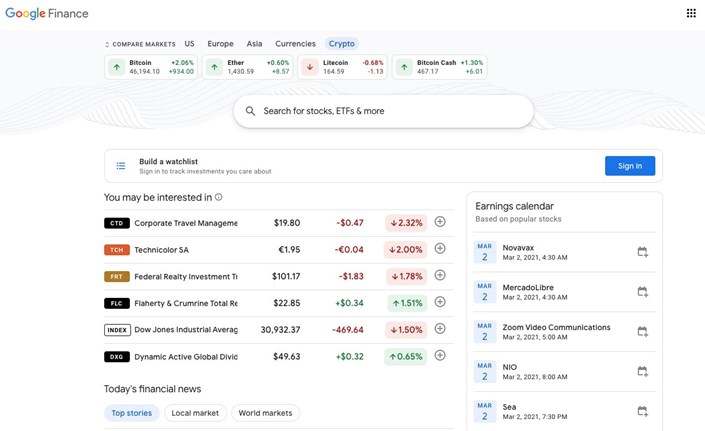Image resolution: width=705 pixels, height=431 pixels.
Task: Click the 2.32% down change badge
Action: point(406,223)
